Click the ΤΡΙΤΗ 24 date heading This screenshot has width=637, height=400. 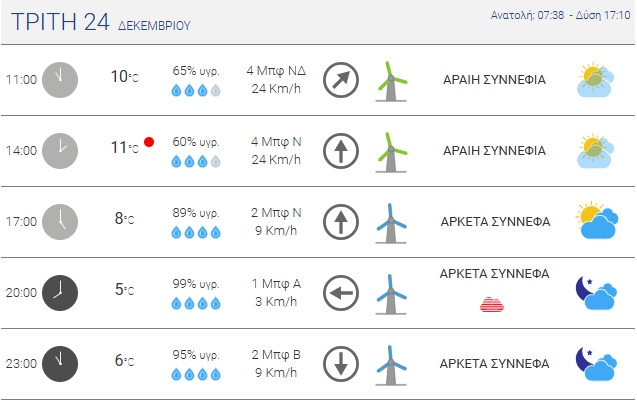(x=60, y=22)
